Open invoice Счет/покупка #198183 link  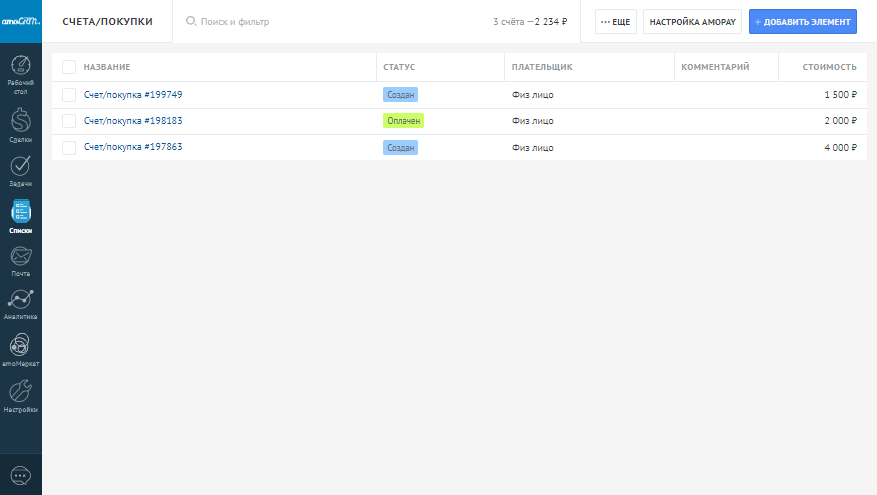[133, 121]
